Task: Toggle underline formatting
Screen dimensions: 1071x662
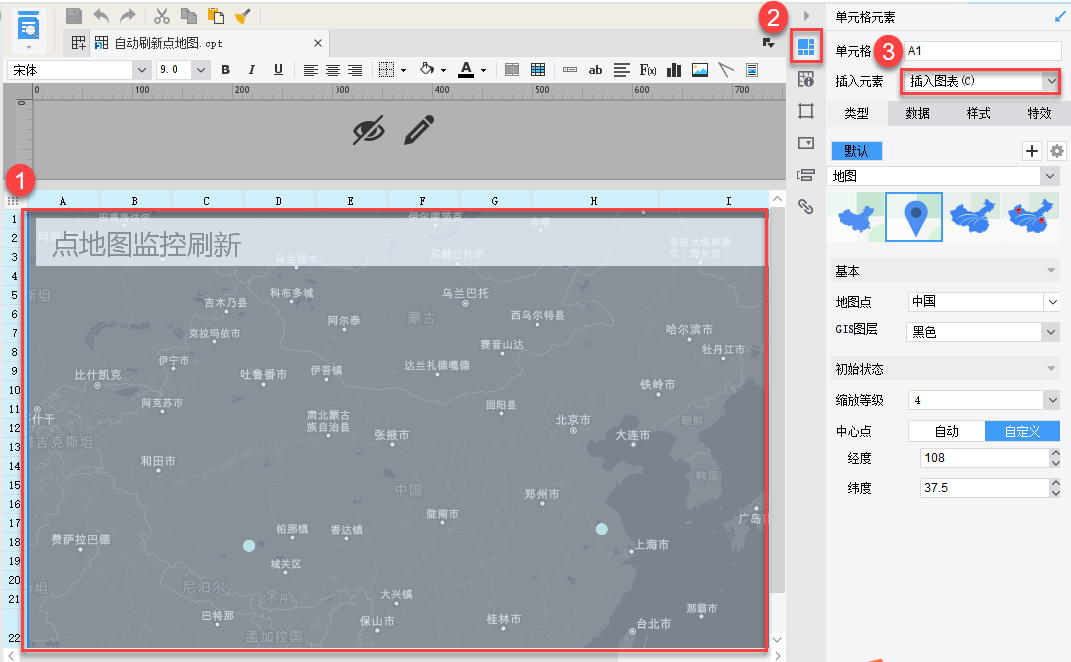Action: (278, 70)
